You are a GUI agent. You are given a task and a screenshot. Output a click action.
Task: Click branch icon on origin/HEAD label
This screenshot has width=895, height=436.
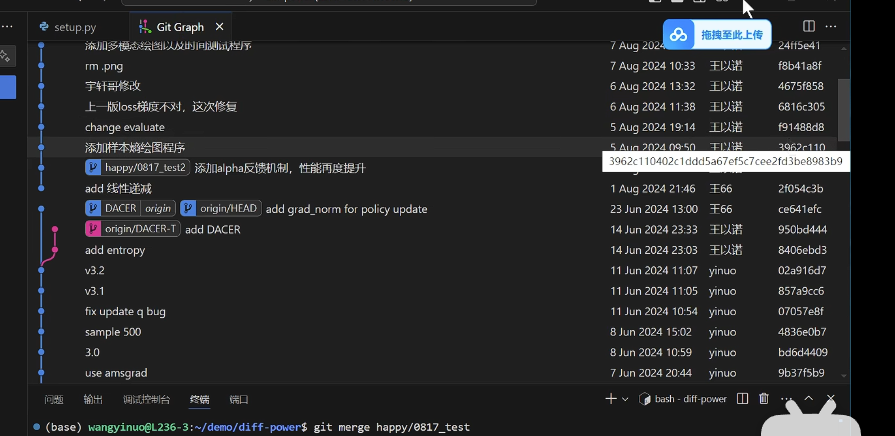pos(188,209)
